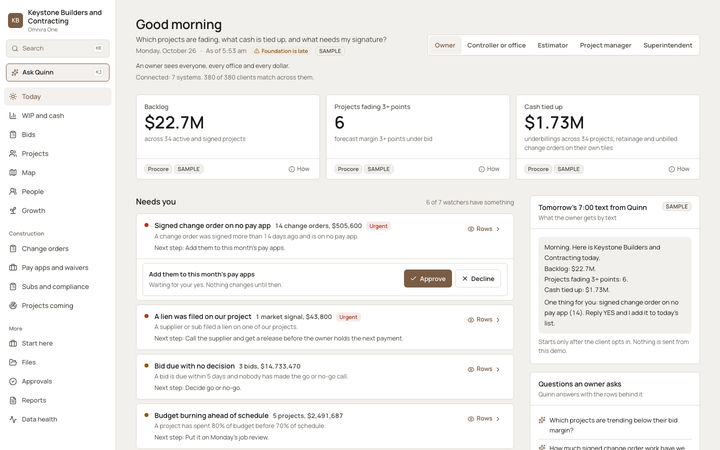
Task: Click the eye icon on Signed change order row
Action: coord(470,229)
